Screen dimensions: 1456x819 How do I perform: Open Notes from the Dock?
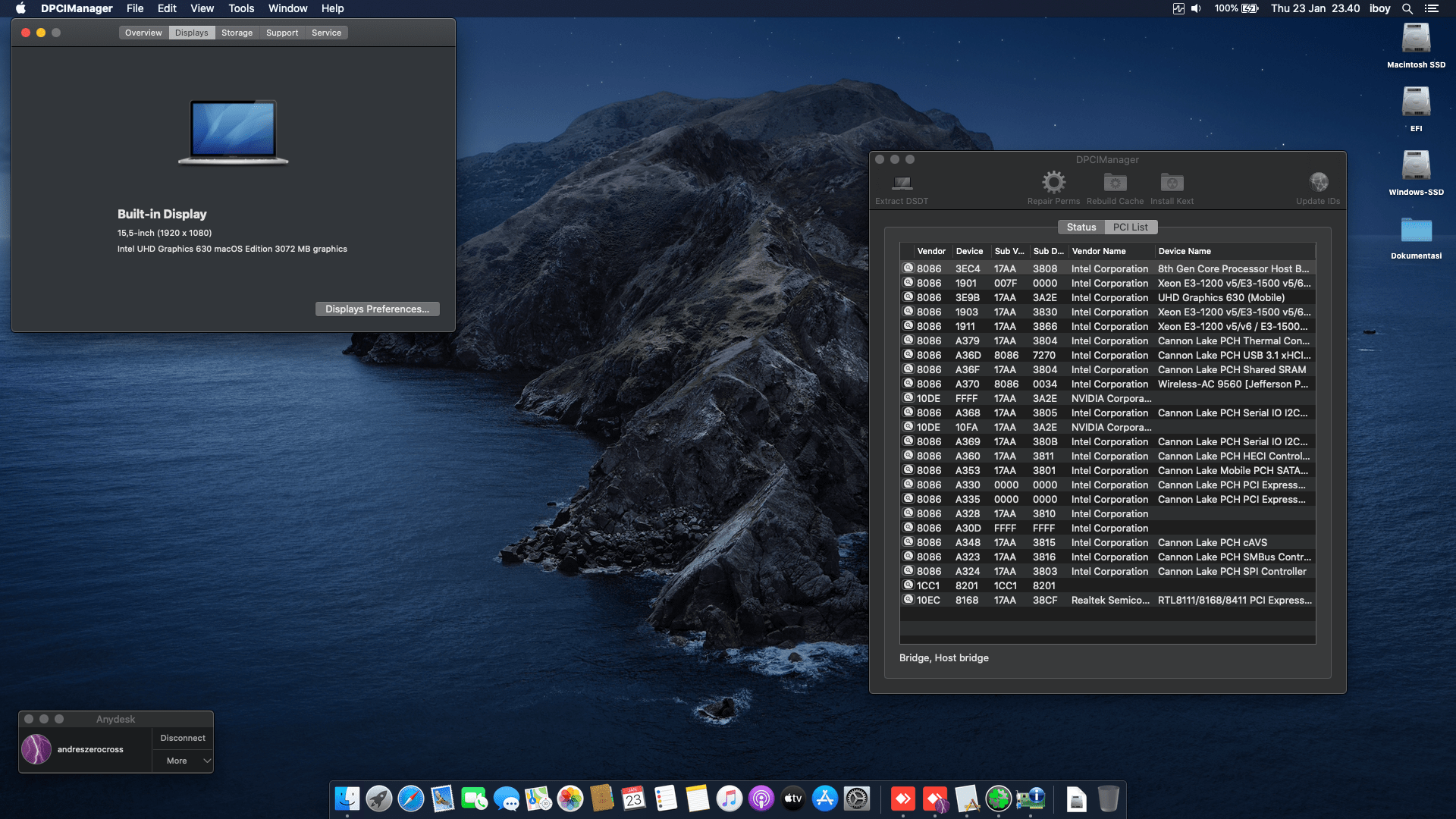698,799
